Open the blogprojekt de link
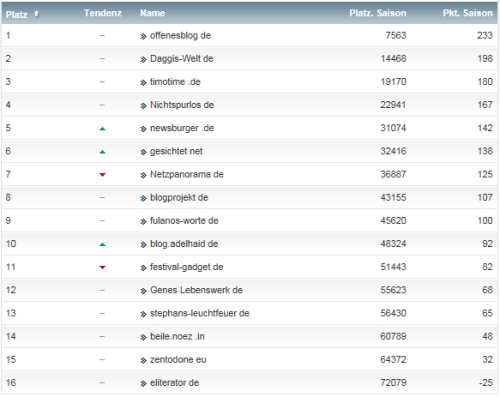Viewport: 500px width, 397px height. 179,198
